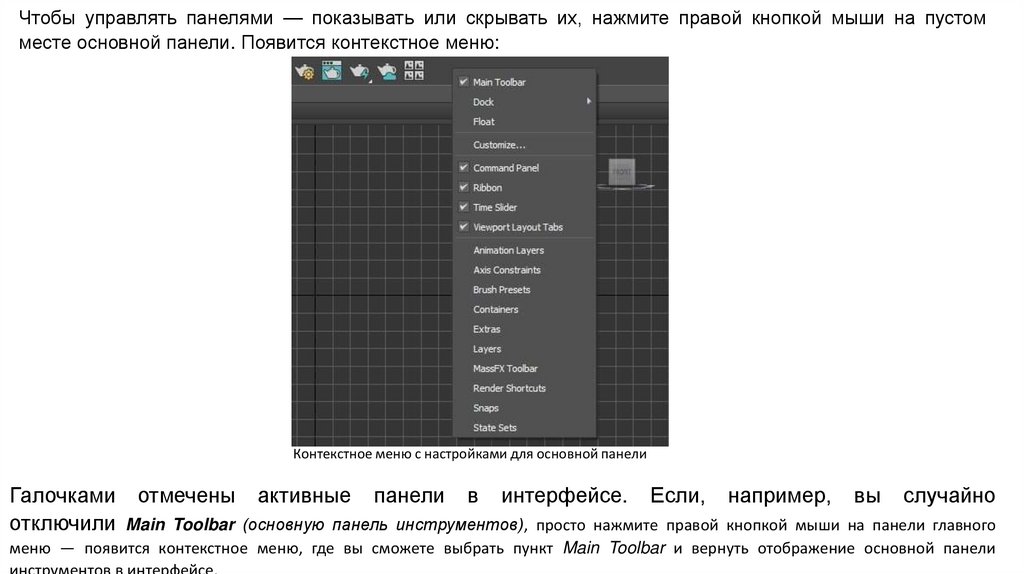Open Customize... from the menu
This screenshot has width=1024, height=574.
[524, 145]
